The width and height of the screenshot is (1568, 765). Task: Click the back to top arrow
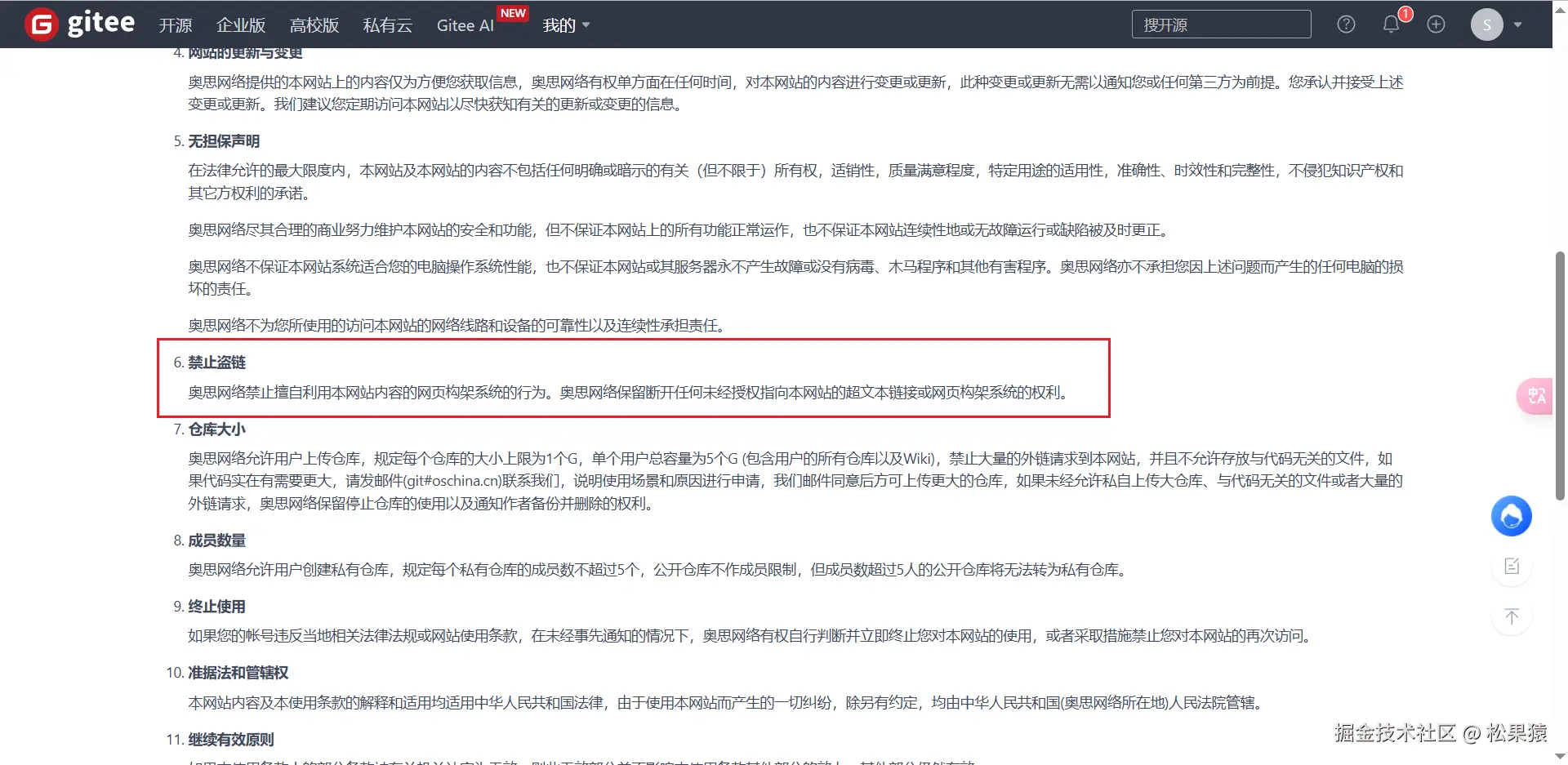[x=1512, y=616]
